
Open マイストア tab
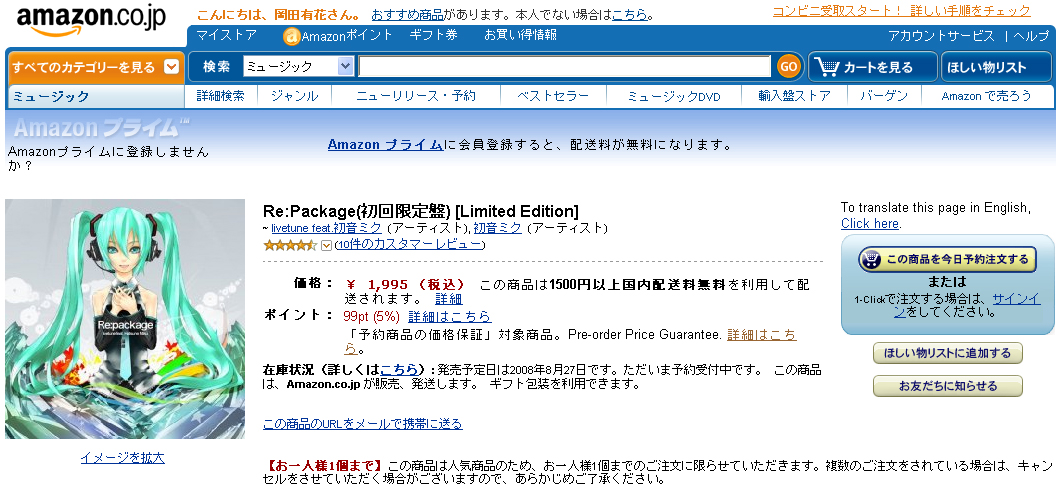[x=226, y=35]
